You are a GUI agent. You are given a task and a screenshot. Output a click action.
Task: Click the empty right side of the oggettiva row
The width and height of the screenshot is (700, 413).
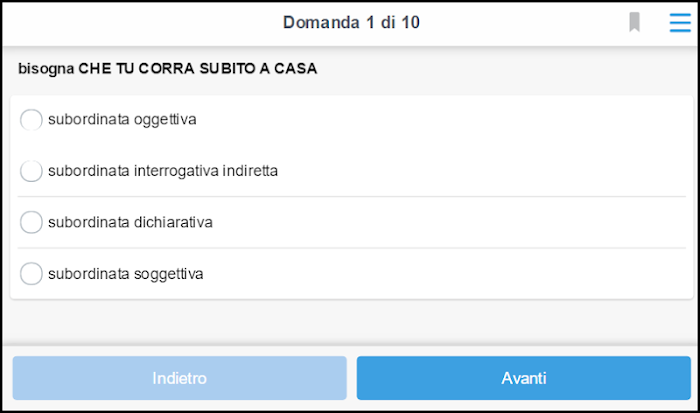pyautogui.click(x=442, y=120)
